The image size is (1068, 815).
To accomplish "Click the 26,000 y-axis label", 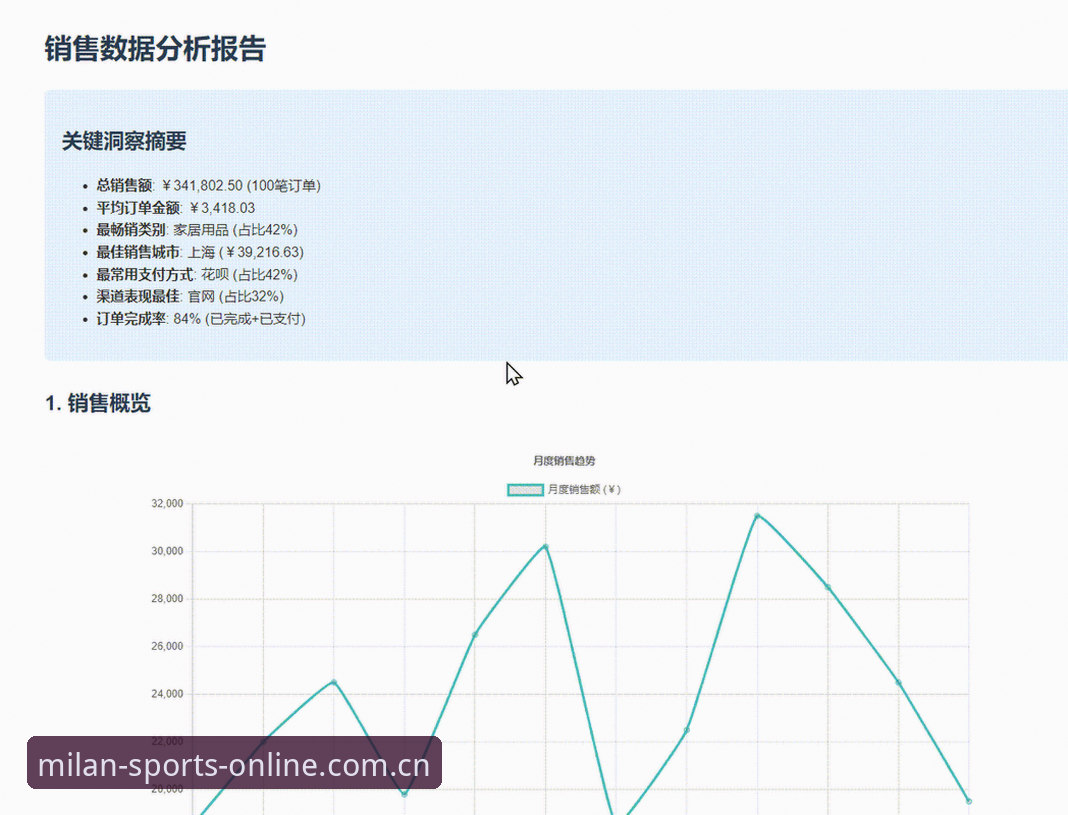I will tap(167, 646).
